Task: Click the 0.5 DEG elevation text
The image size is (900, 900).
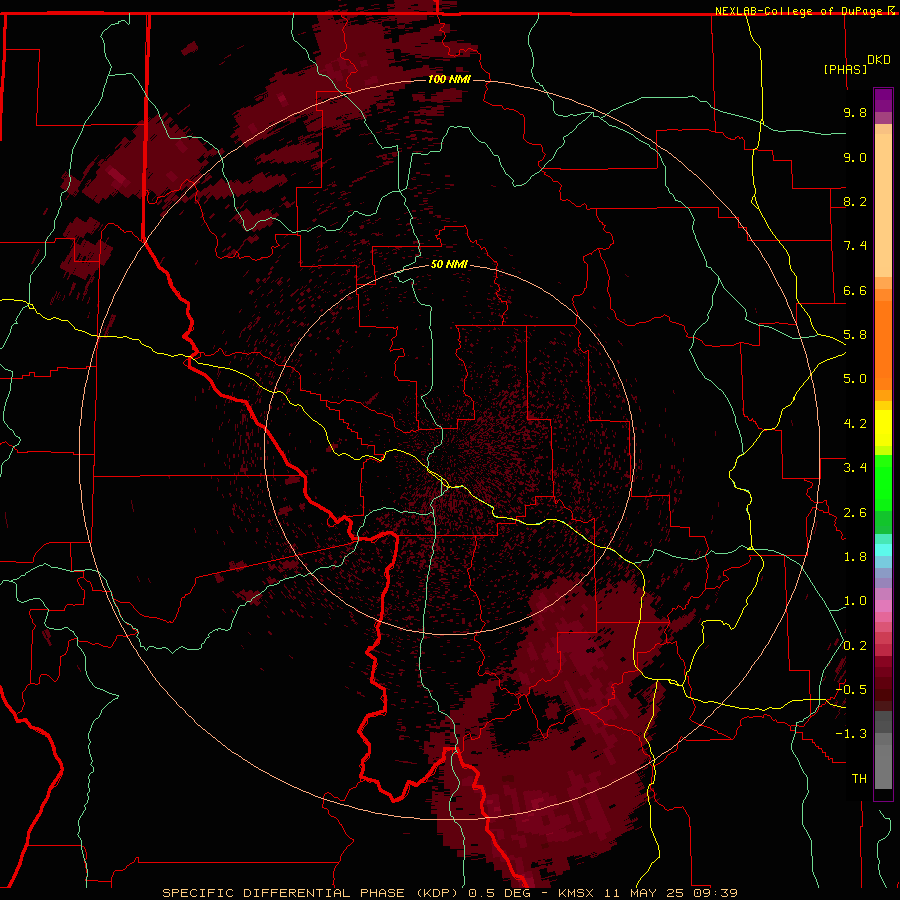Action: click(x=499, y=893)
